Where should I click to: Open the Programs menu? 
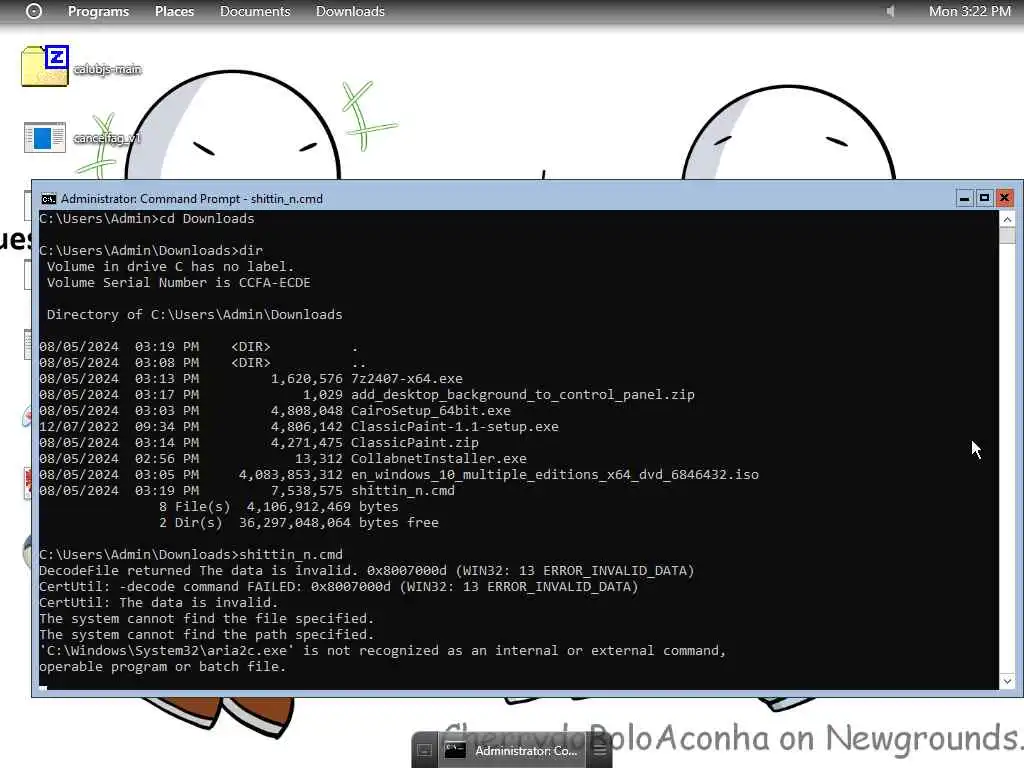click(x=98, y=11)
